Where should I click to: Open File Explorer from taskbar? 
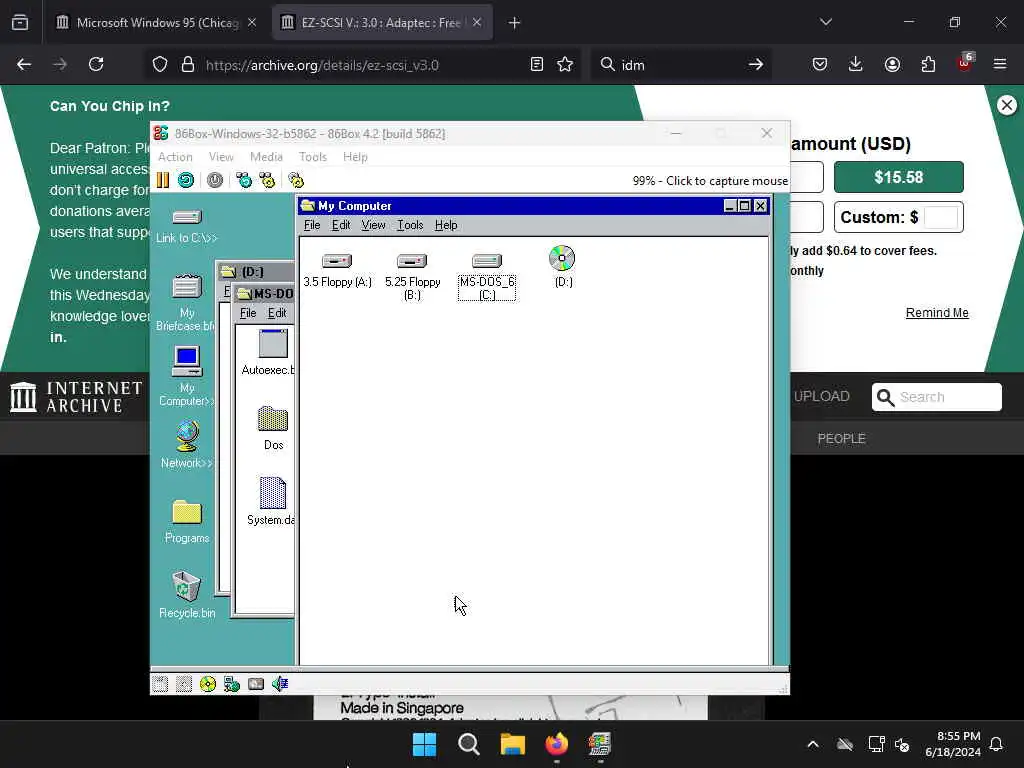[x=513, y=744]
